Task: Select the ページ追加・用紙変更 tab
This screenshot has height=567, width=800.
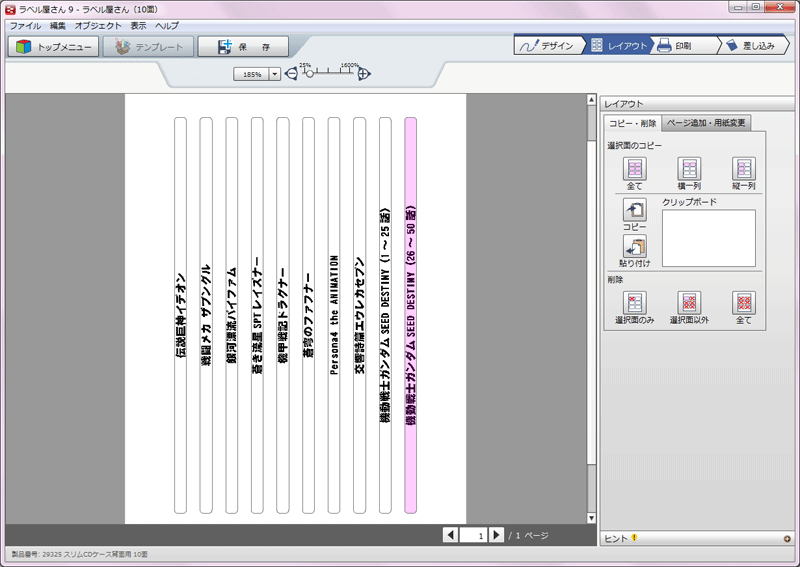Action: pos(706,123)
